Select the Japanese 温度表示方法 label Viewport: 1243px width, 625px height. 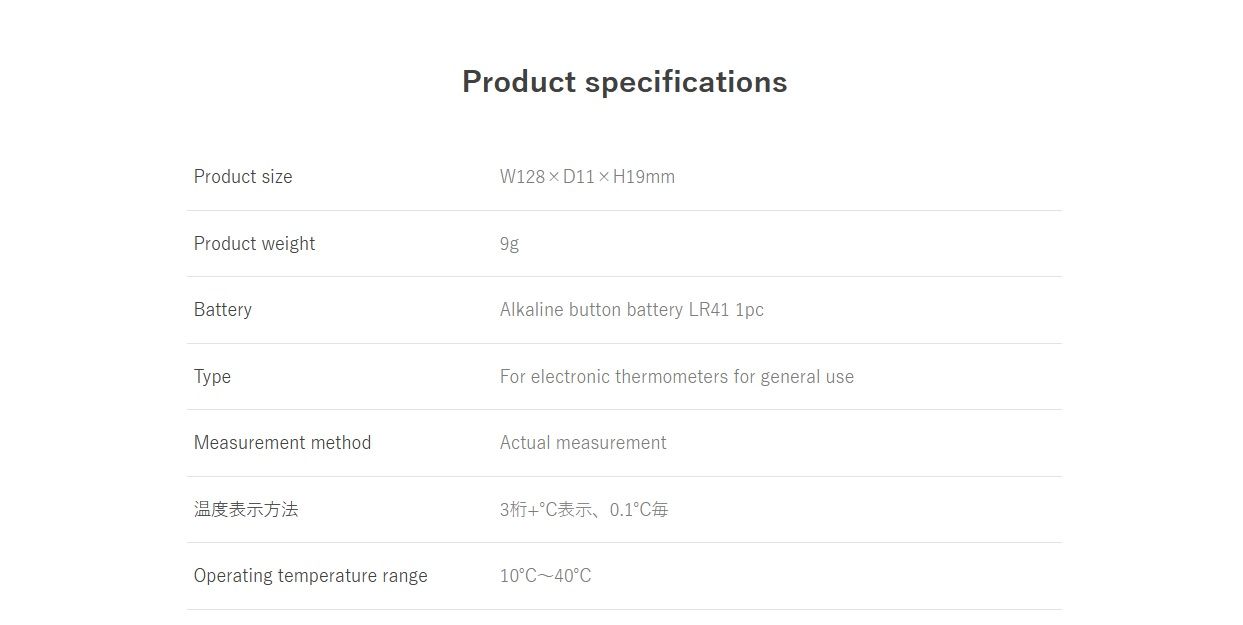point(246,510)
